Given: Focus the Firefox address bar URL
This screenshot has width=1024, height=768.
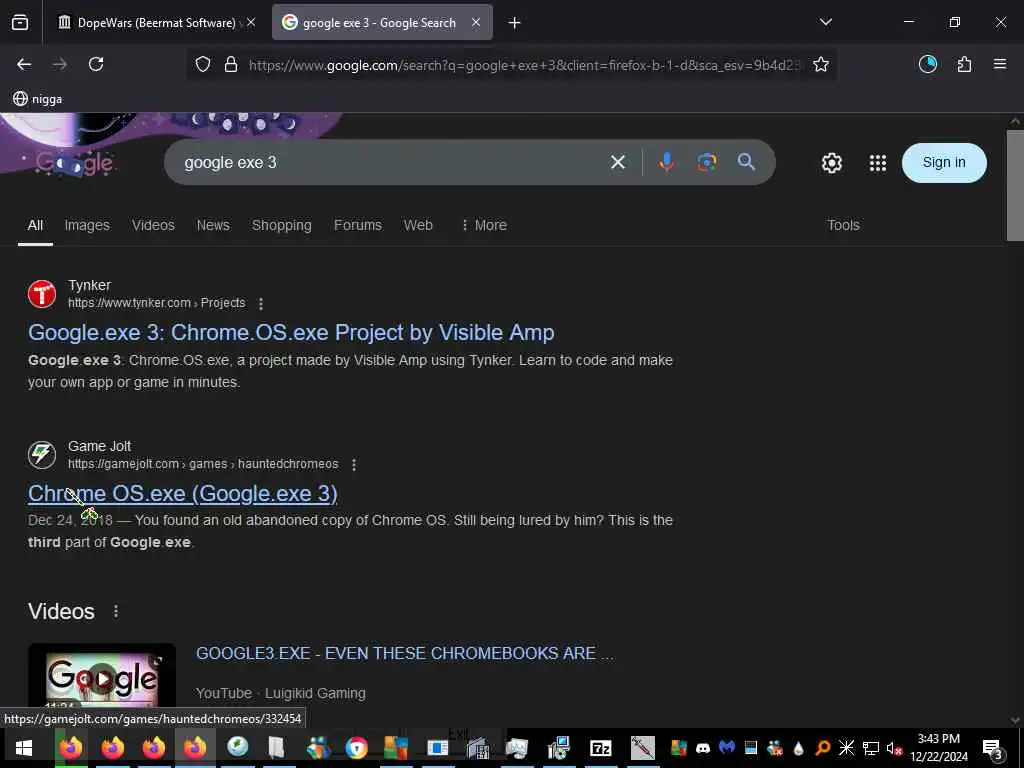Looking at the screenshot, I should coord(523,65).
